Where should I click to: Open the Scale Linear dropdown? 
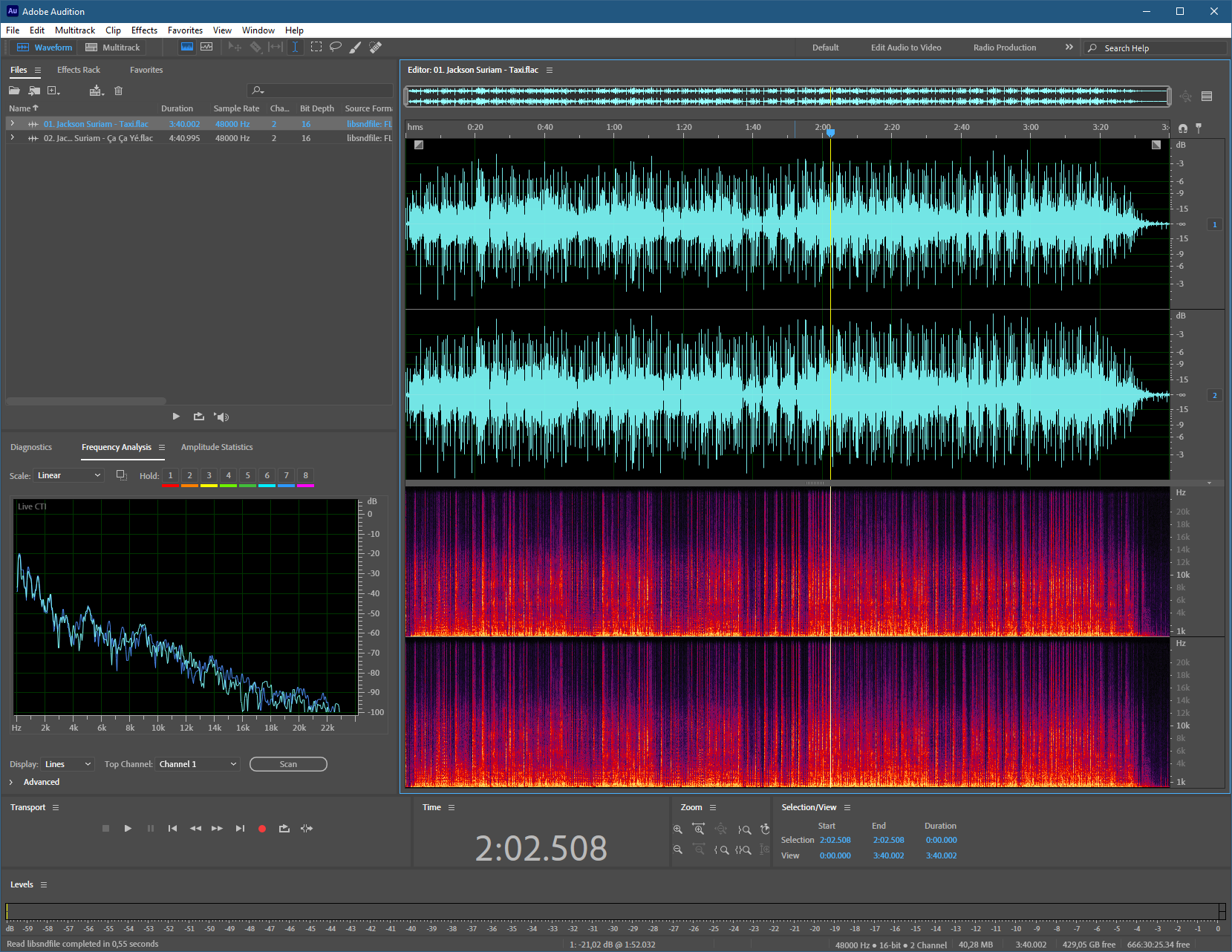pos(69,475)
